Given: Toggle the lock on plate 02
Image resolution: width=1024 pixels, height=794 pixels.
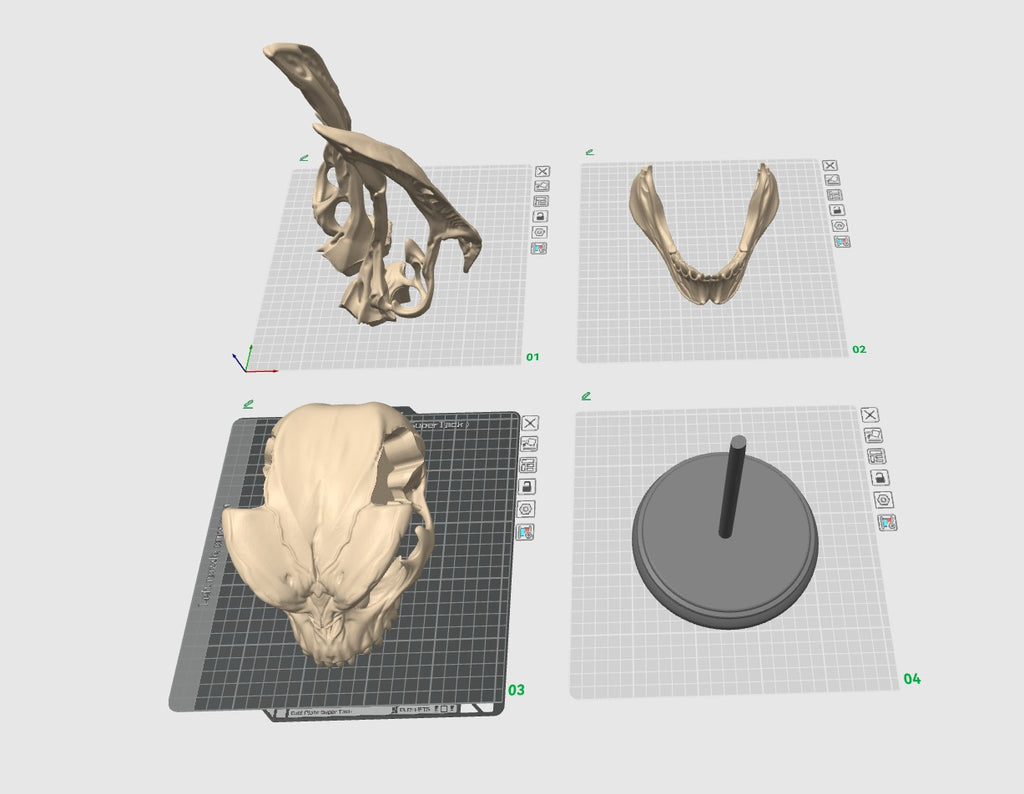Looking at the screenshot, I should tap(837, 210).
